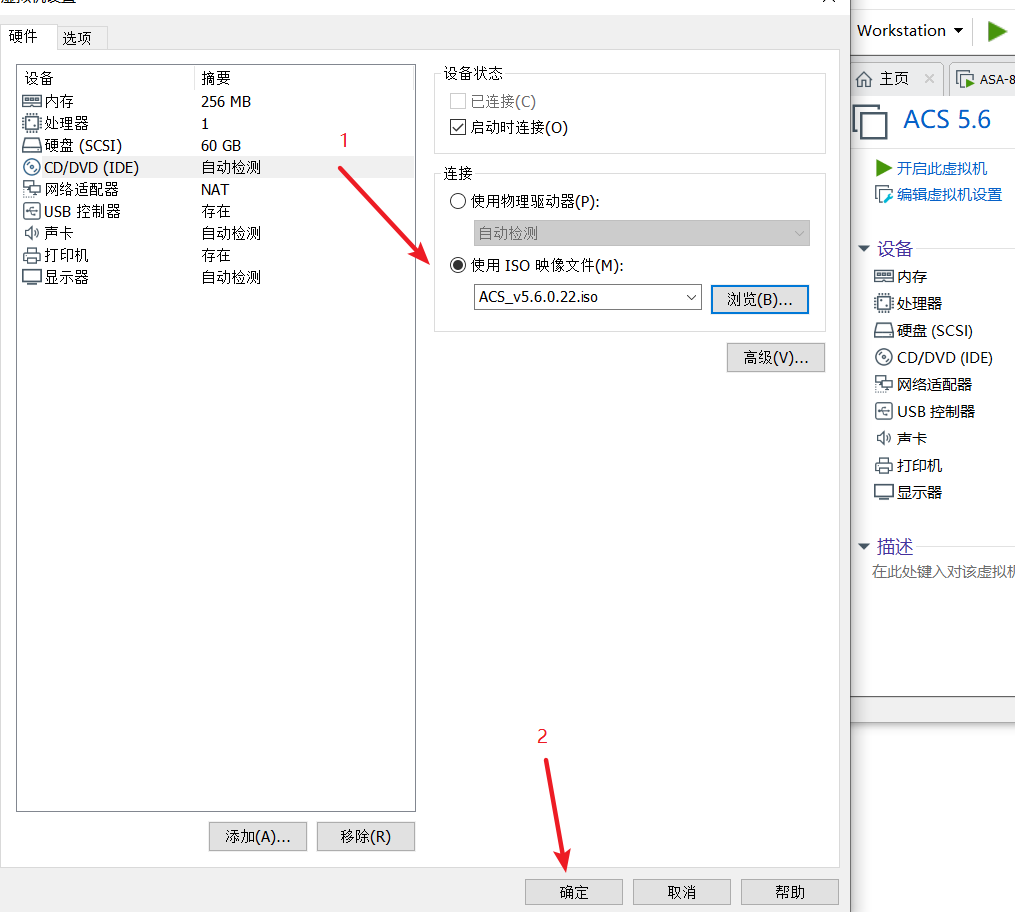
Task: Click the ACS 5.6 virtual machine icon
Action: click(x=871, y=122)
